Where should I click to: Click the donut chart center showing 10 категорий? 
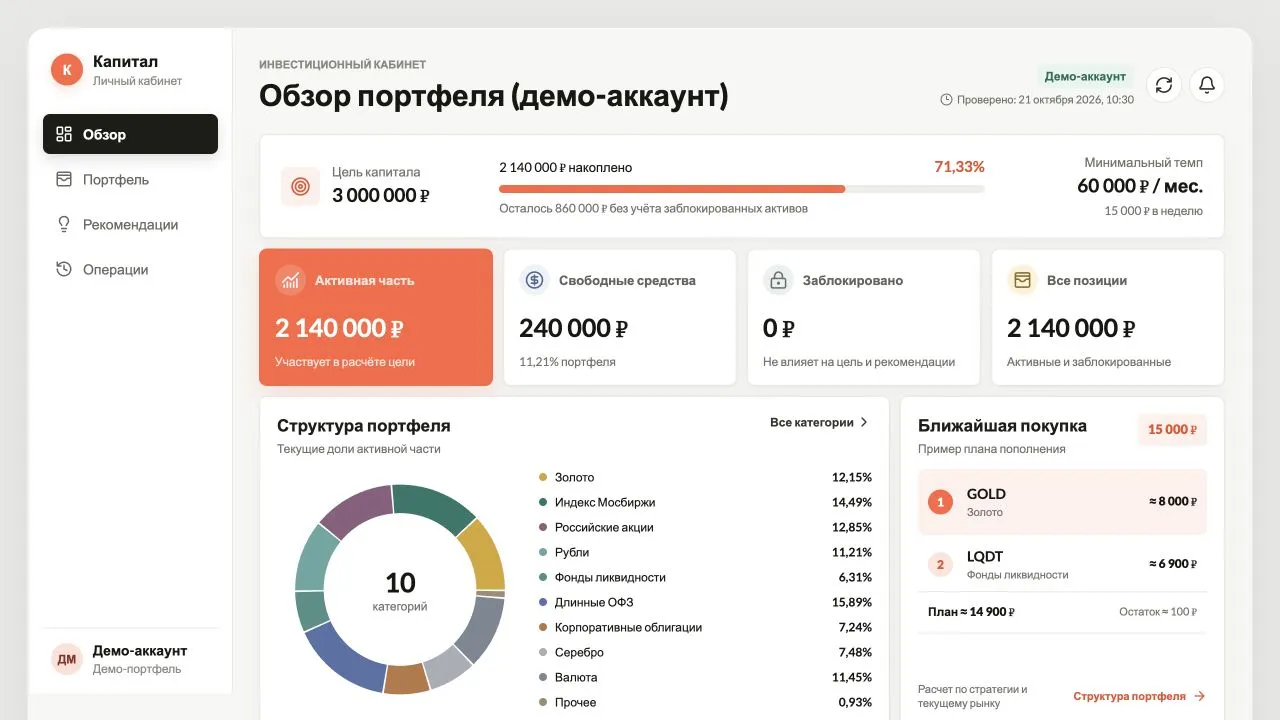pyautogui.click(x=400, y=590)
